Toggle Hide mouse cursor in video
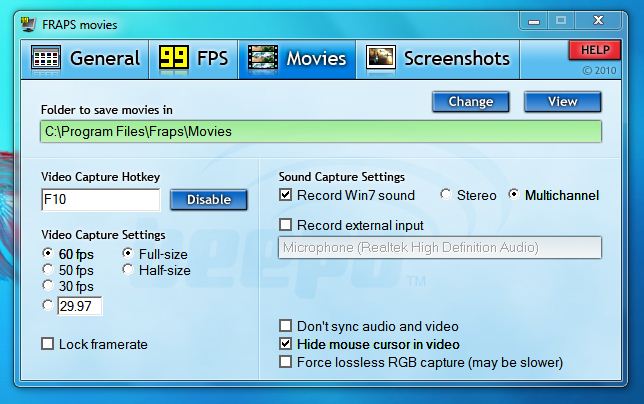The width and height of the screenshot is (644, 404). tap(369, 344)
